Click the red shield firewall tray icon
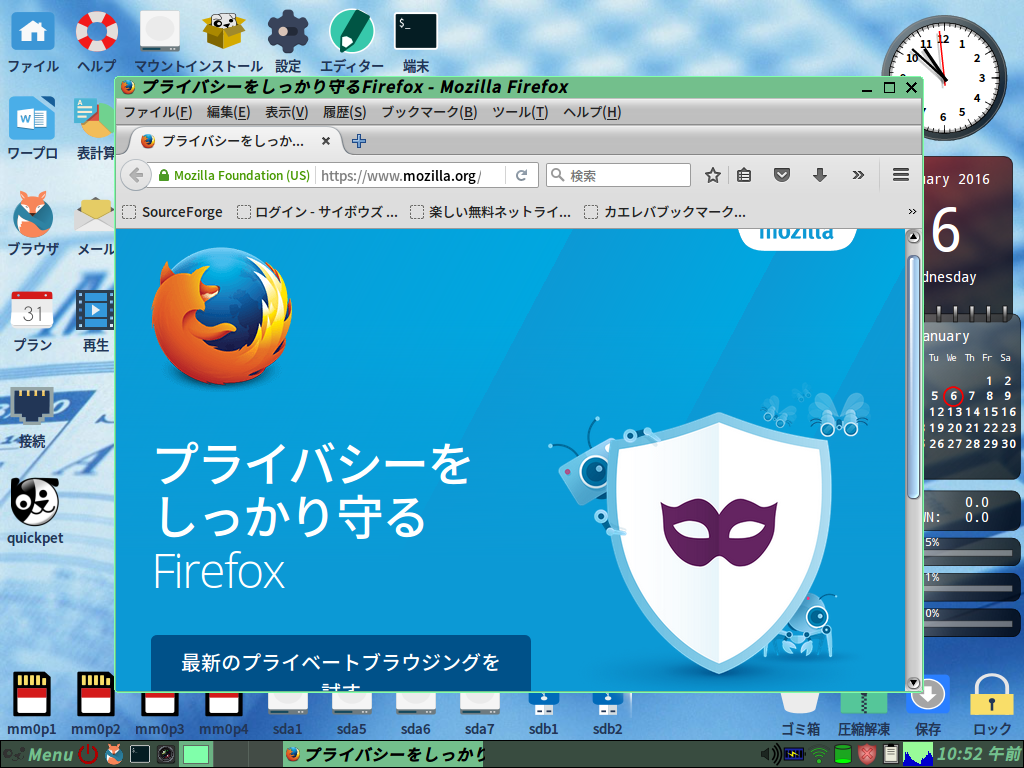This screenshot has width=1024, height=768. pos(867,754)
